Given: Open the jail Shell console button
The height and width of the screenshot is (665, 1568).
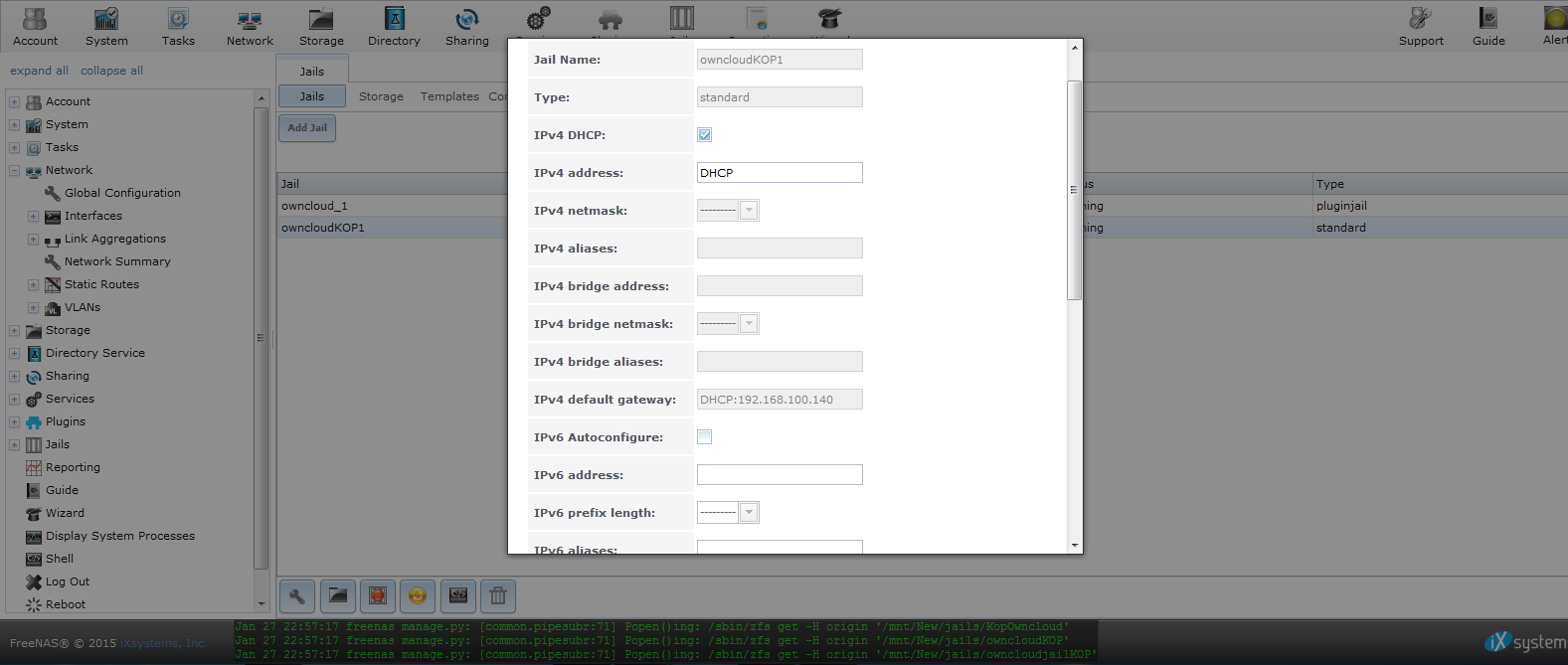Looking at the screenshot, I should pyautogui.click(x=458, y=595).
